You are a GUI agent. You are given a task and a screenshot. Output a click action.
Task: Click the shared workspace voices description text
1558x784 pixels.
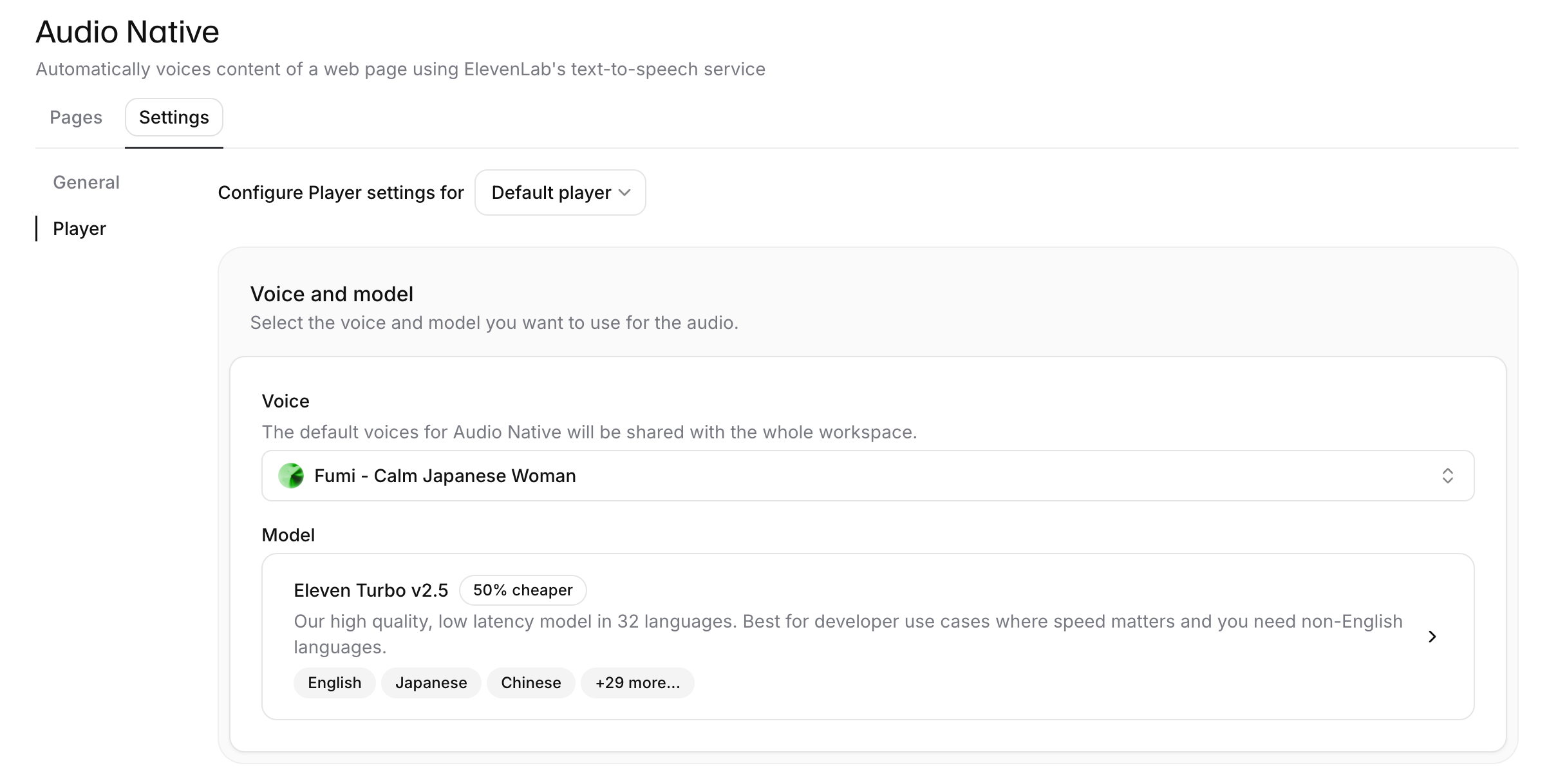(590, 432)
